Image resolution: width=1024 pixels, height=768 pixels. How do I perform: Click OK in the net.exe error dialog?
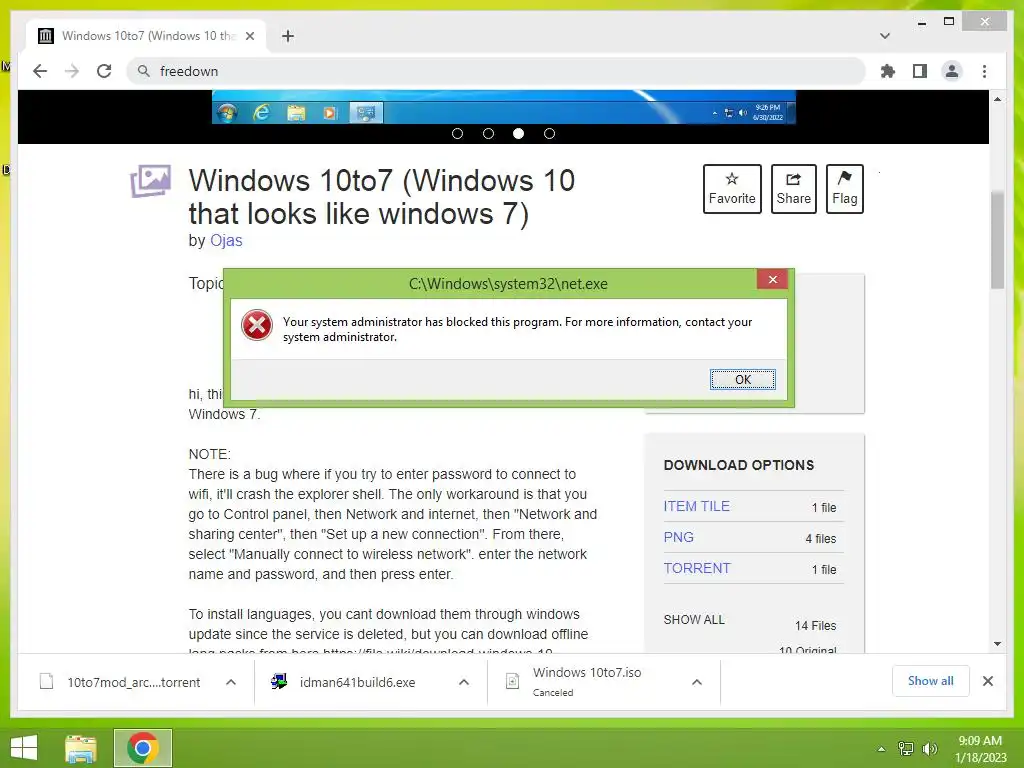743,379
